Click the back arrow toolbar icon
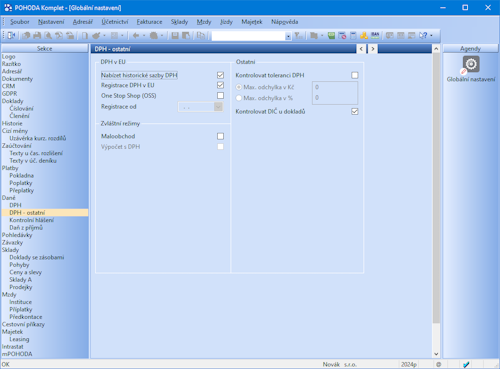 coord(136,35)
